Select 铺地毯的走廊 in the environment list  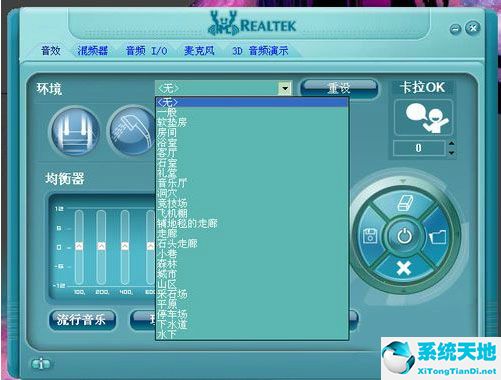(252, 223)
